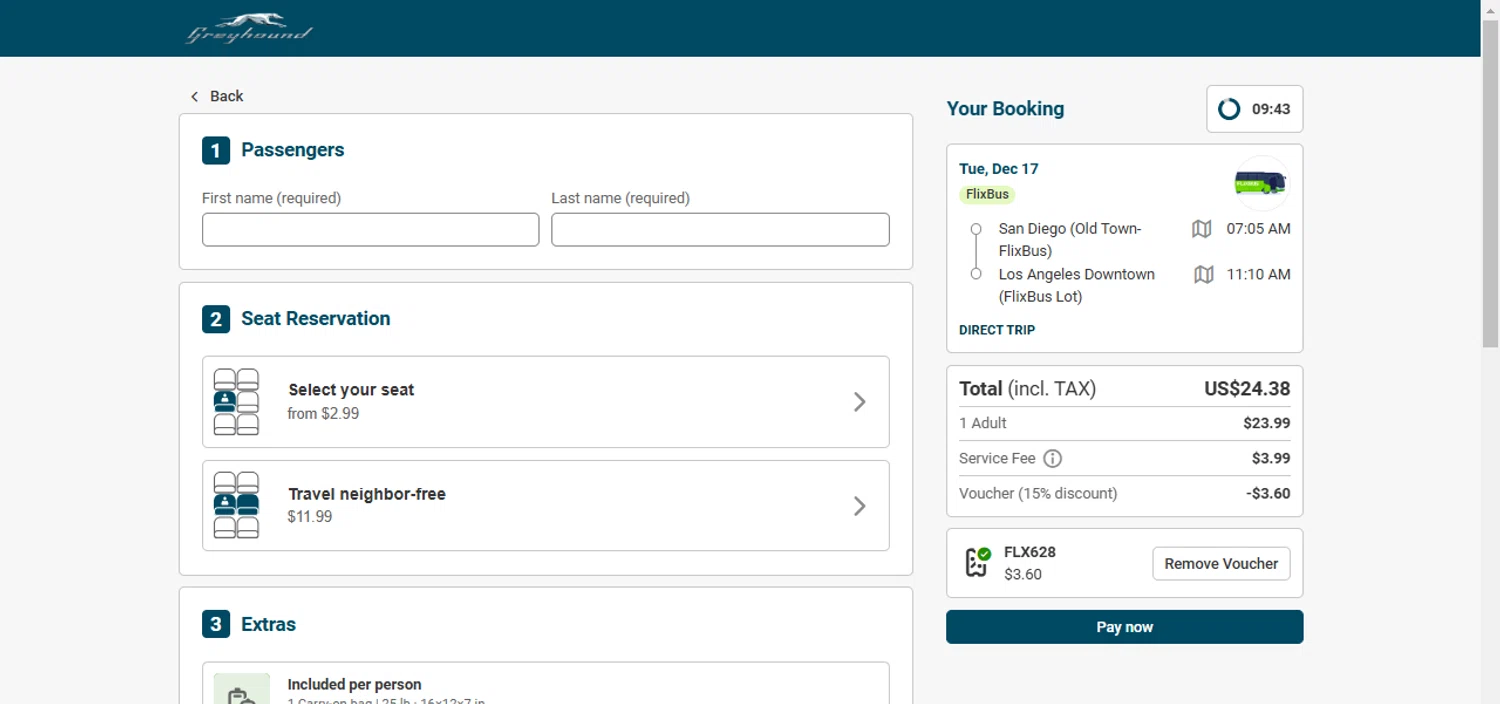Expand Travel neighbor-free chevron arrow
Screen dimensions: 1500x704
point(859,506)
